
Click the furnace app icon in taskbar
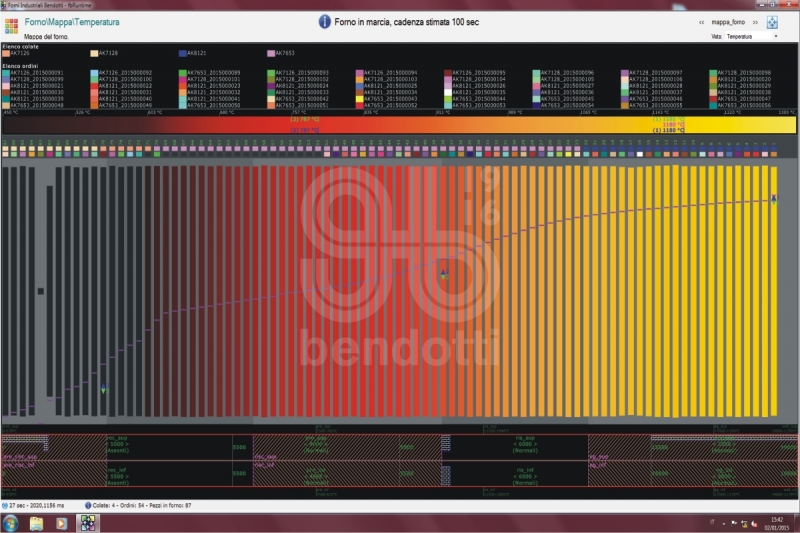(87, 523)
